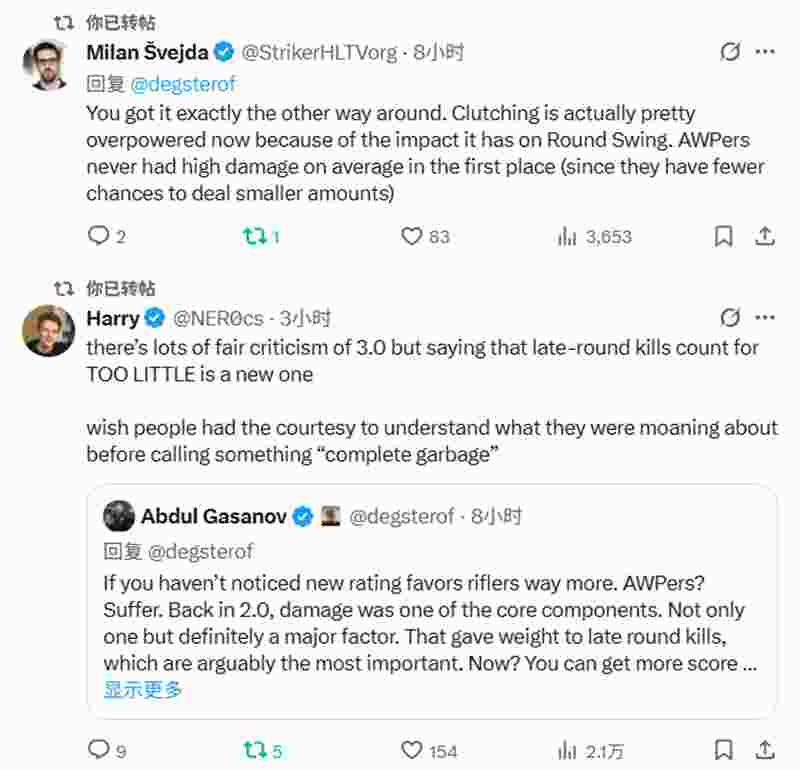
Task: Like Harry's post with 154 likes
Action: tap(411, 749)
